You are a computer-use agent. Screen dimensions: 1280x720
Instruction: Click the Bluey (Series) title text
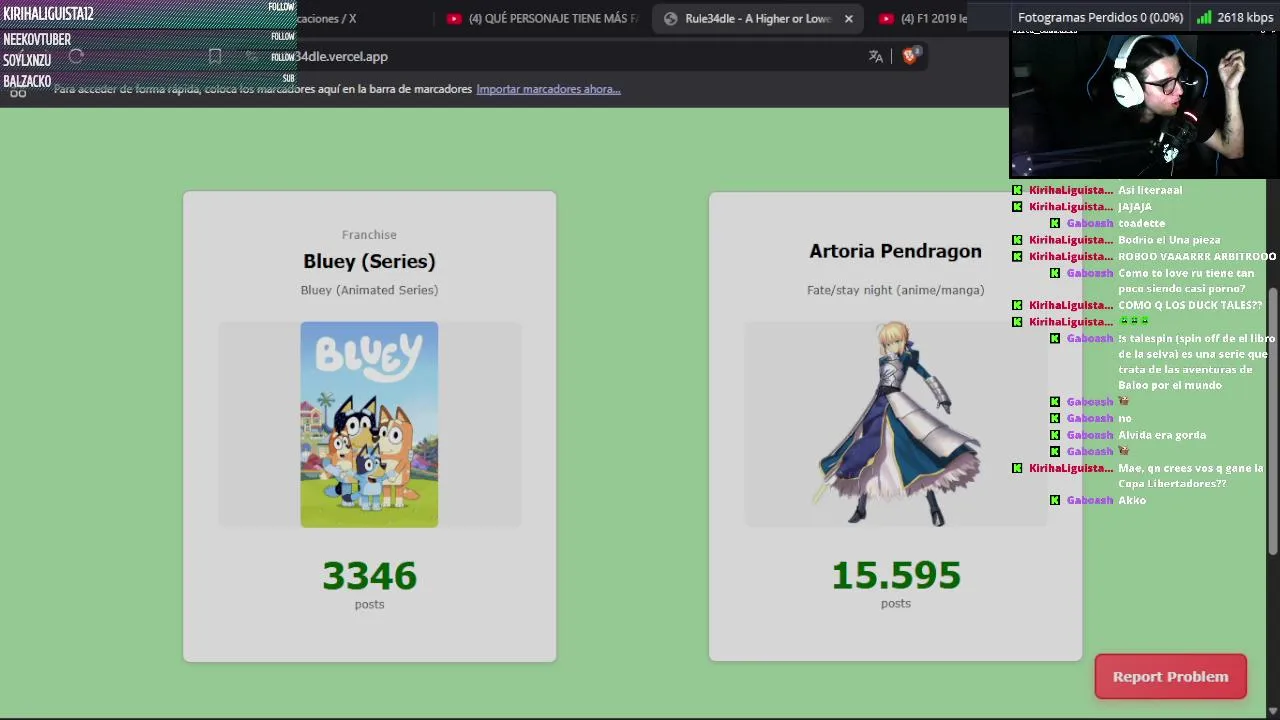click(x=369, y=261)
